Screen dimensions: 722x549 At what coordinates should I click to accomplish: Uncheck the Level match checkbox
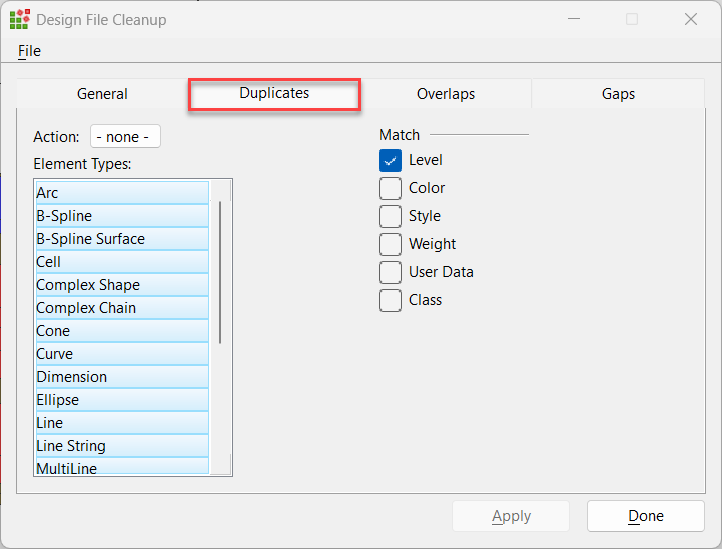point(390,160)
